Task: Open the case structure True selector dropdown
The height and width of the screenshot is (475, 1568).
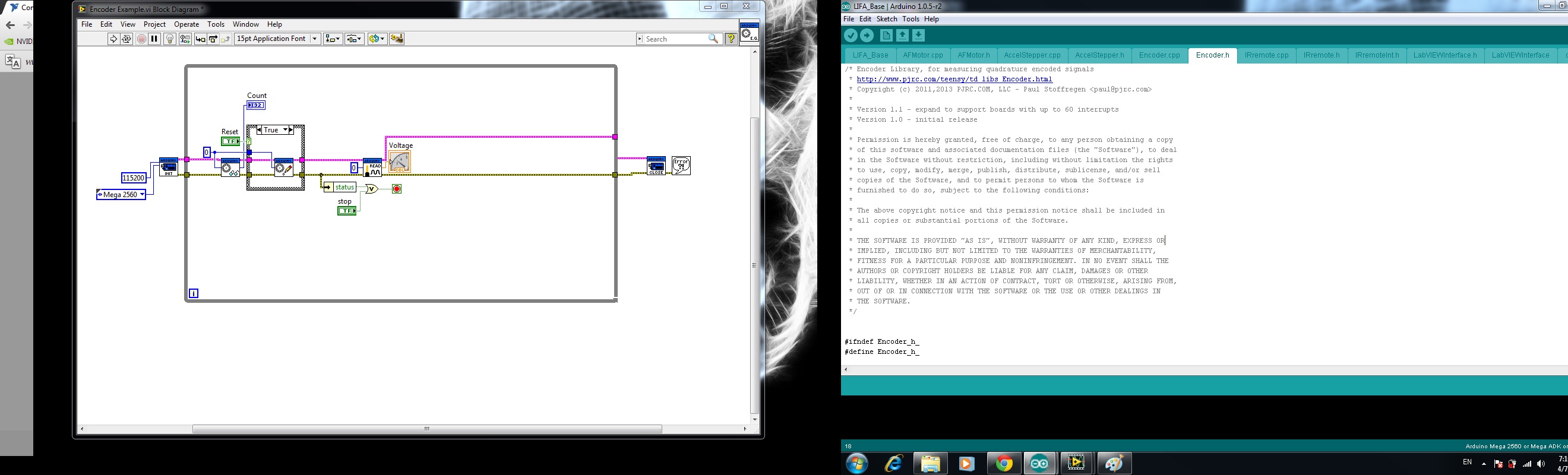Action: pyautogui.click(x=285, y=130)
